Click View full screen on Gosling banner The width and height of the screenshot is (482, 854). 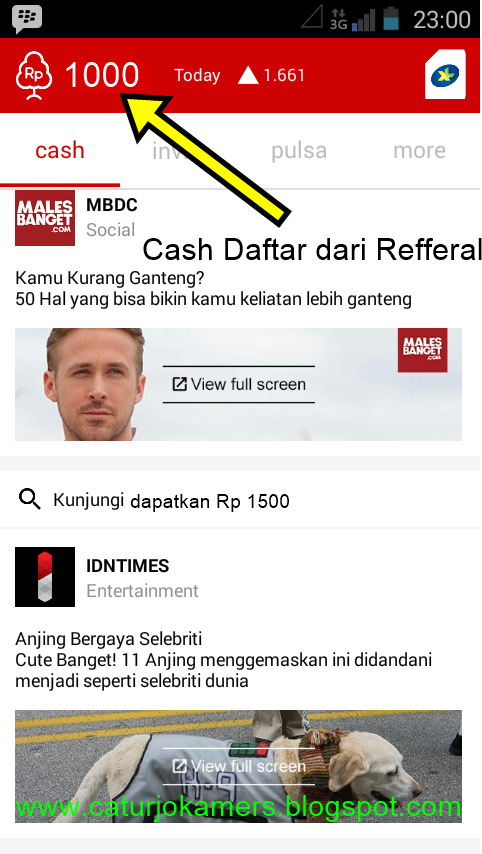click(239, 385)
